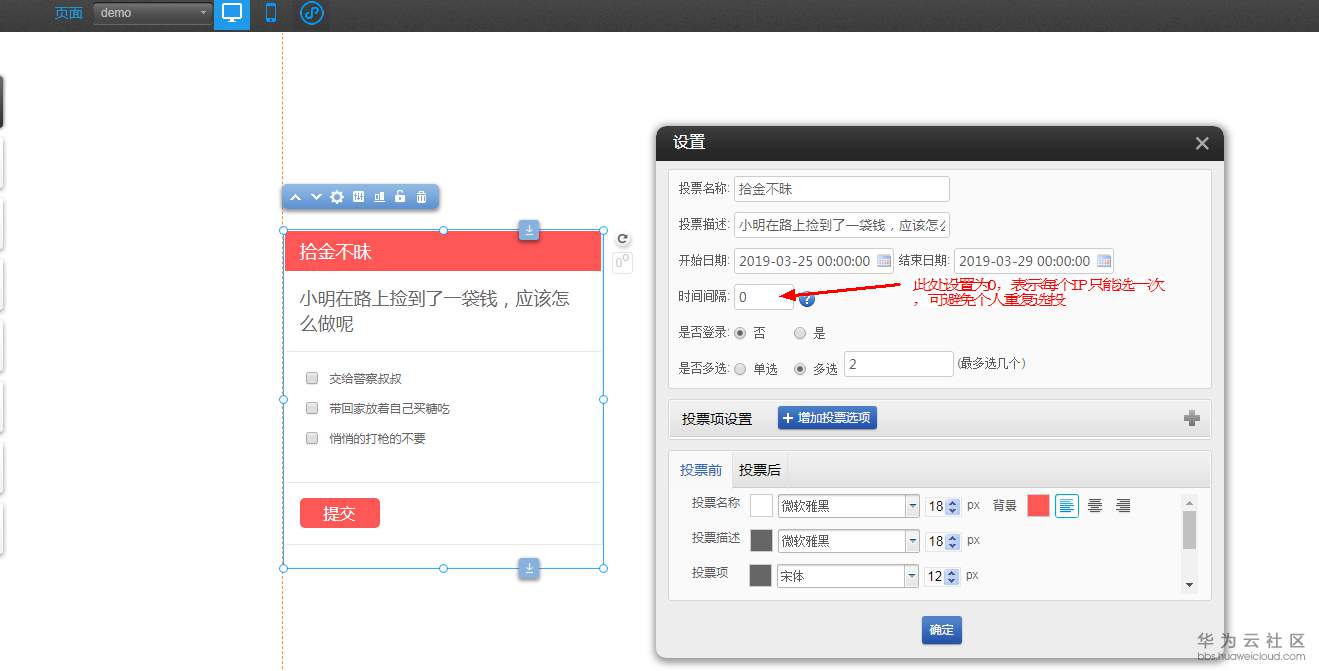The width and height of the screenshot is (1319, 671).
Task: Click the help question icon near interval
Action: [x=807, y=298]
